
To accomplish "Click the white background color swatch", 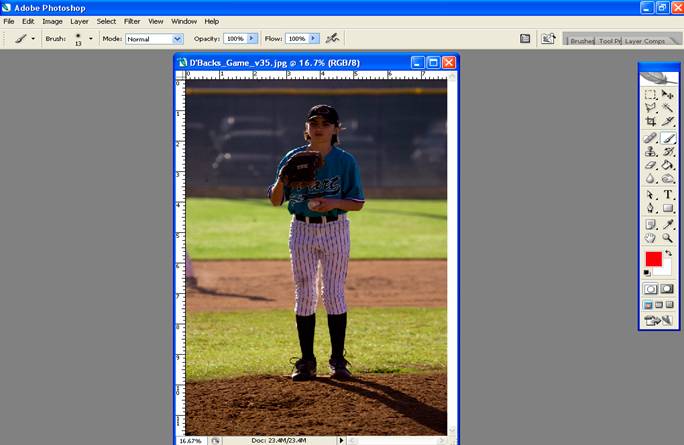I will [665, 270].
